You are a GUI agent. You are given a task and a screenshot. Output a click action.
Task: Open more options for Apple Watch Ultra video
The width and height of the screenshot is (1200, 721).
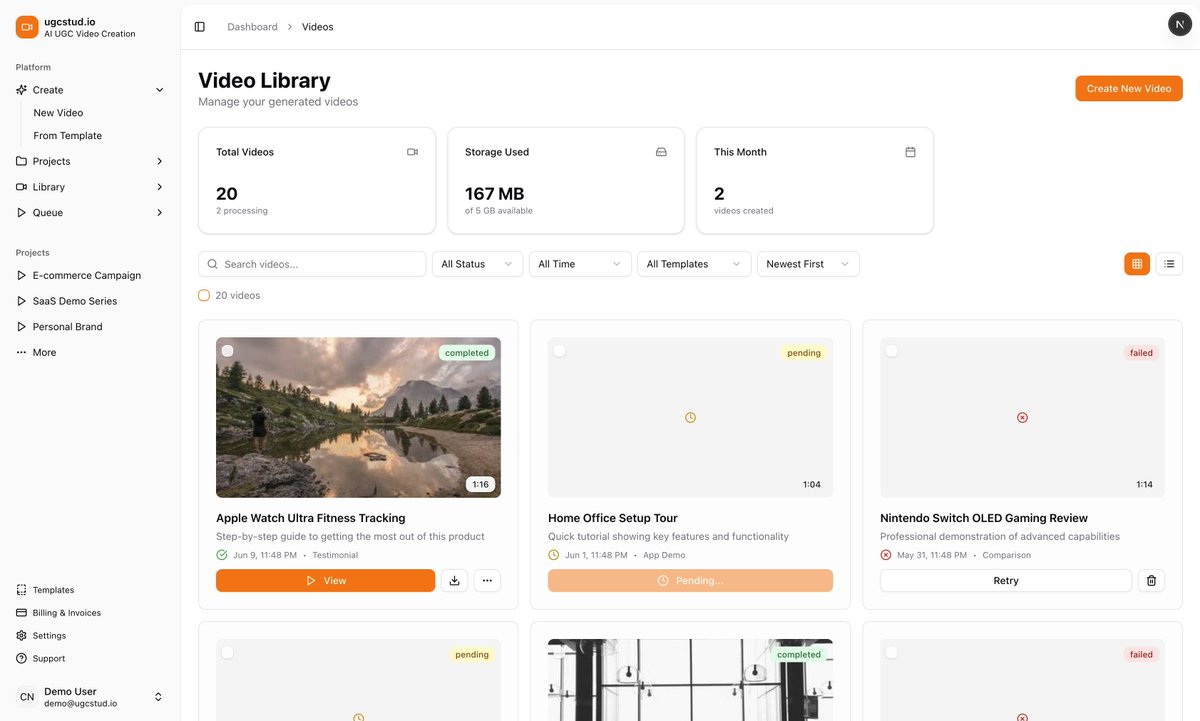tap(487, 581)
